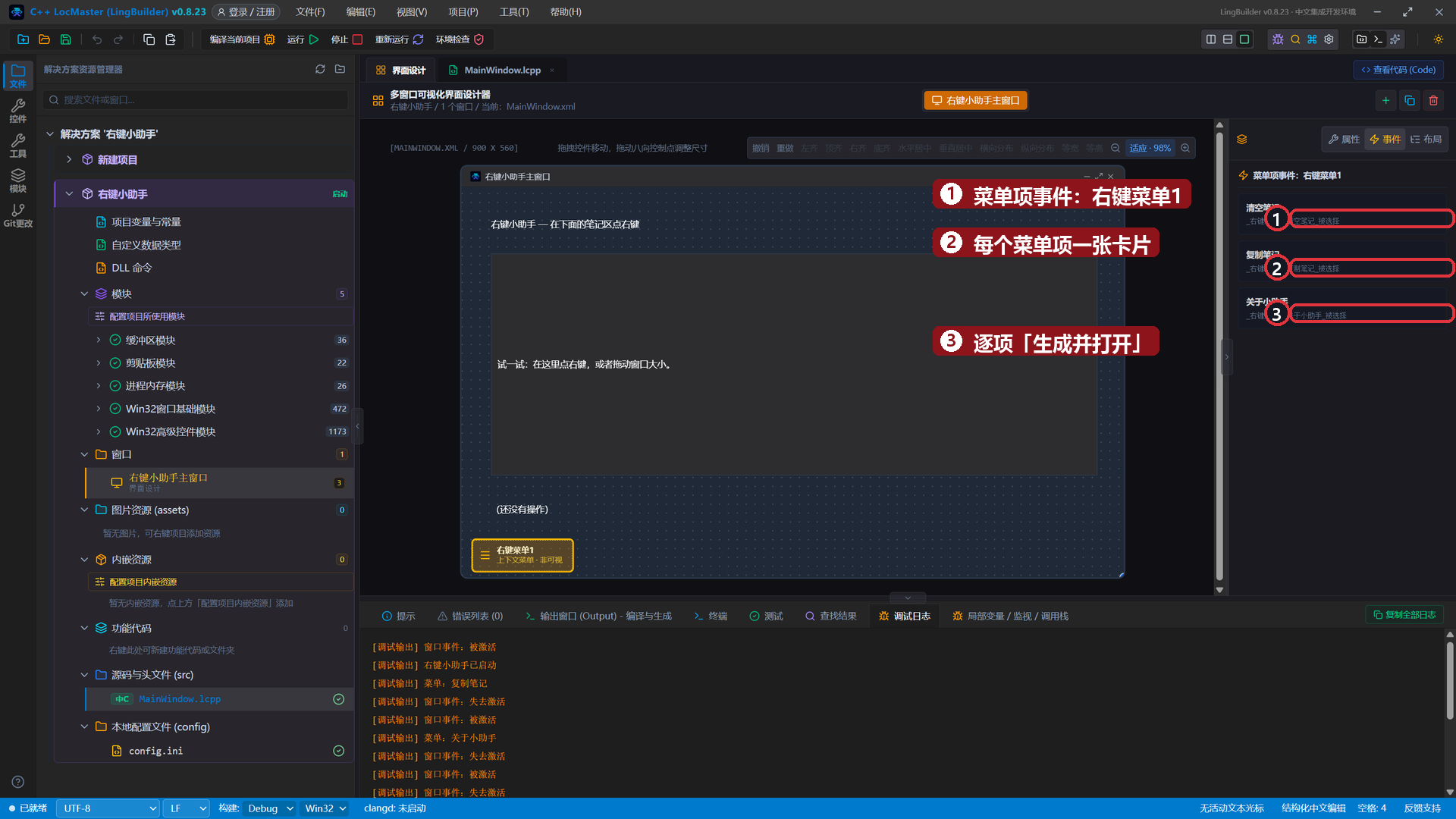Add a new window with plus icon
This screenshot has width=1456, height=819.
pos(1385,100)
